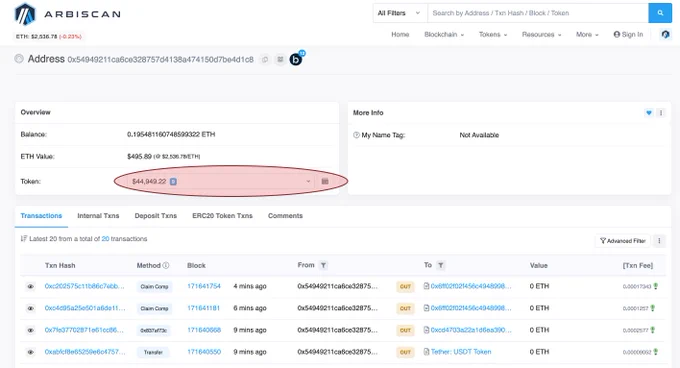Preview transaction 0xc4d95a25e501a6de11 via eye icon
This screenshot has height=368, width=680.
[x=30, y=308]
